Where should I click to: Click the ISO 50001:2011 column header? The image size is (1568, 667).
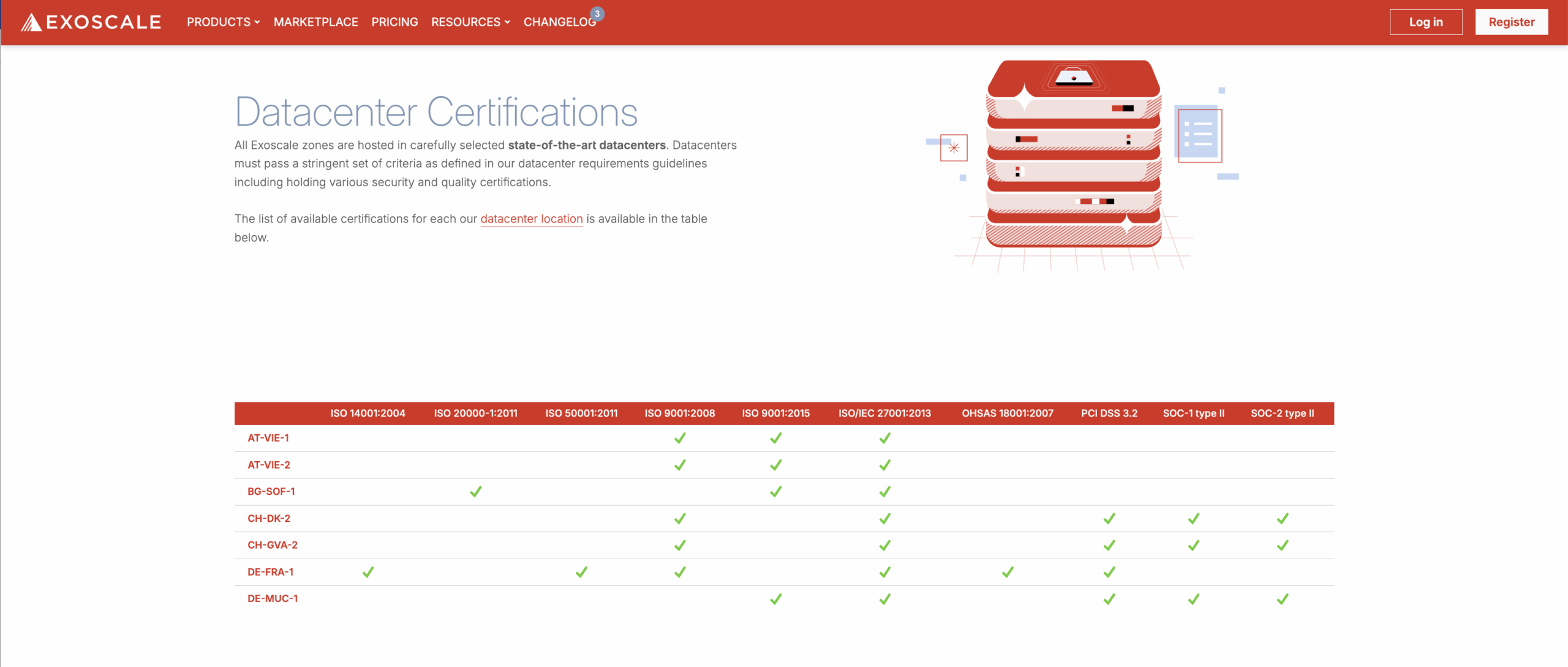[x=581, y=413]
